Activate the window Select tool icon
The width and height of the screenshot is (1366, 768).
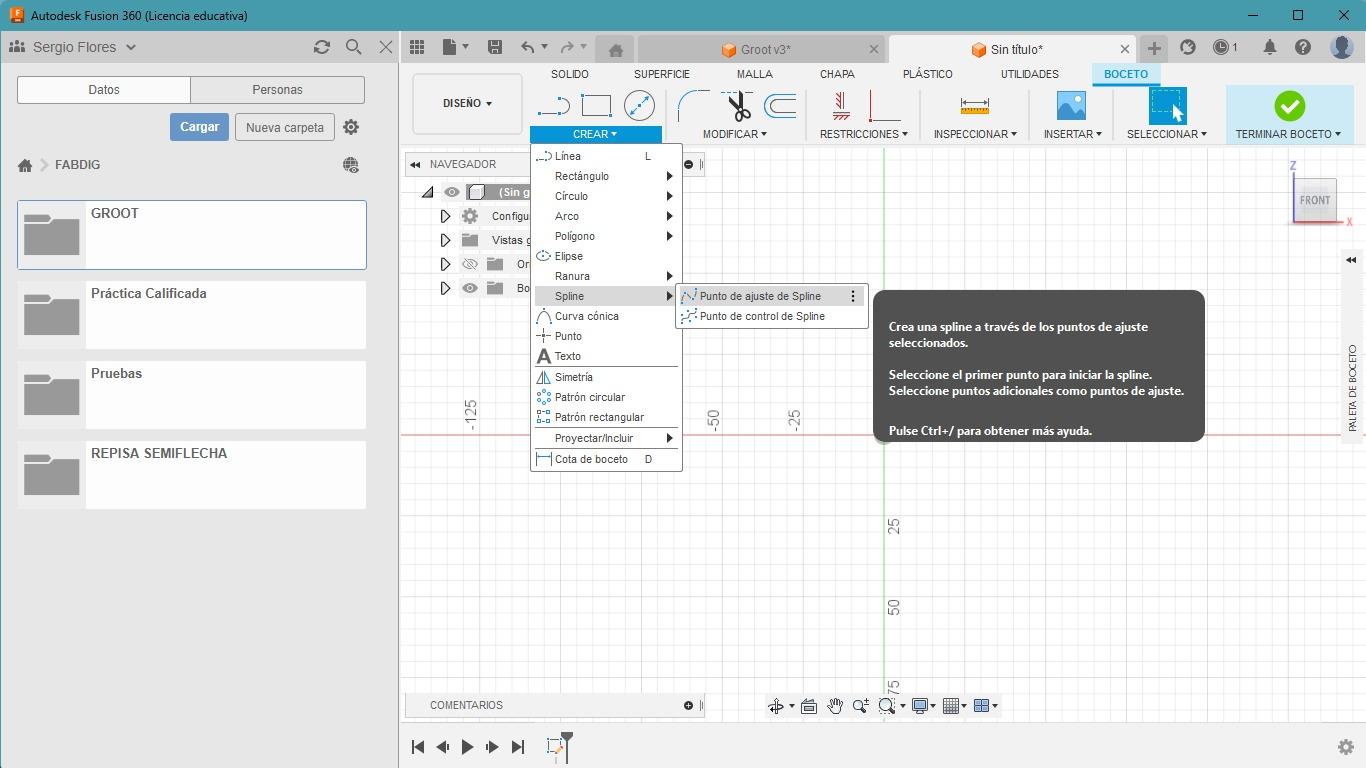(1166, 105)
